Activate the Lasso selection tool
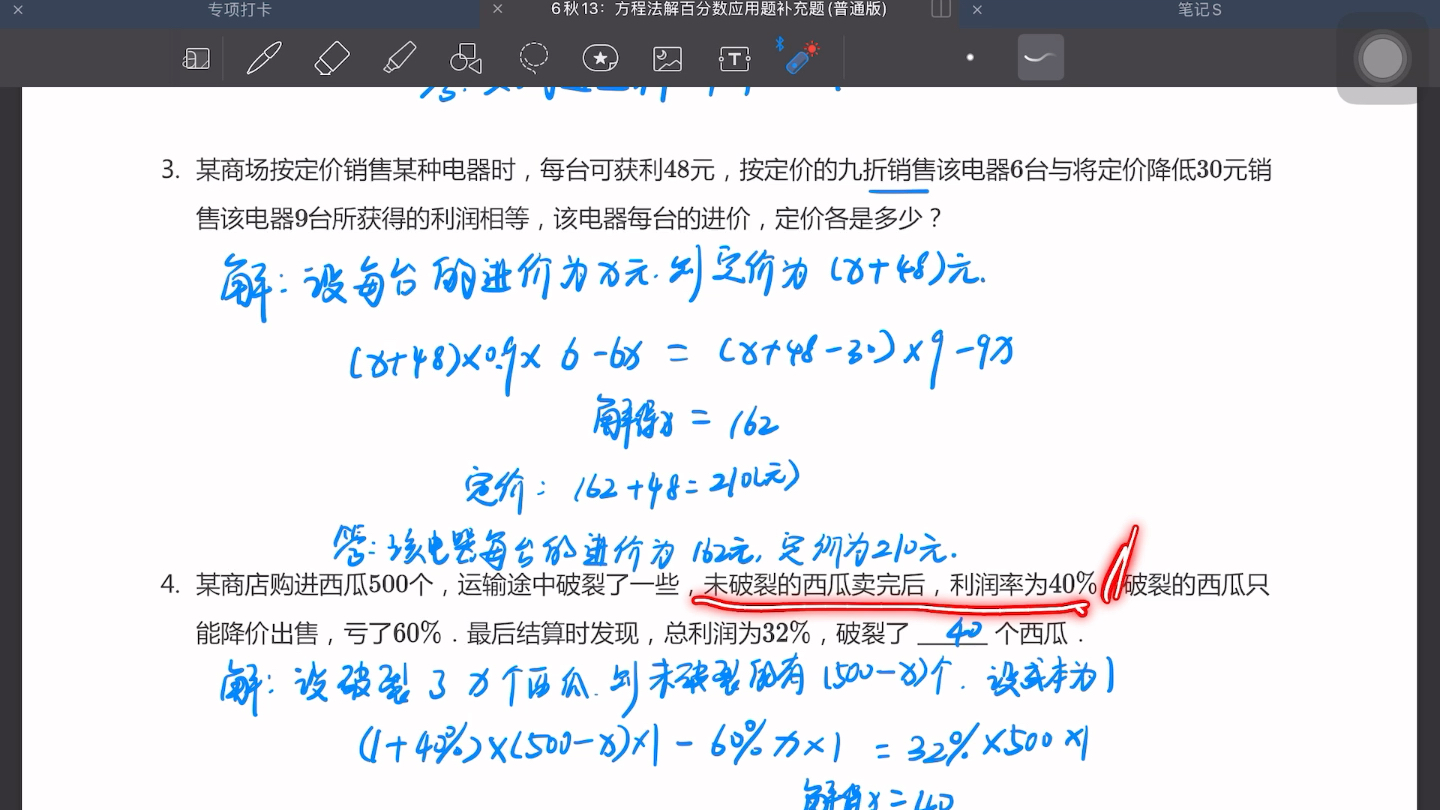This screenshot has width=1440, height=810. coord(534,57)
